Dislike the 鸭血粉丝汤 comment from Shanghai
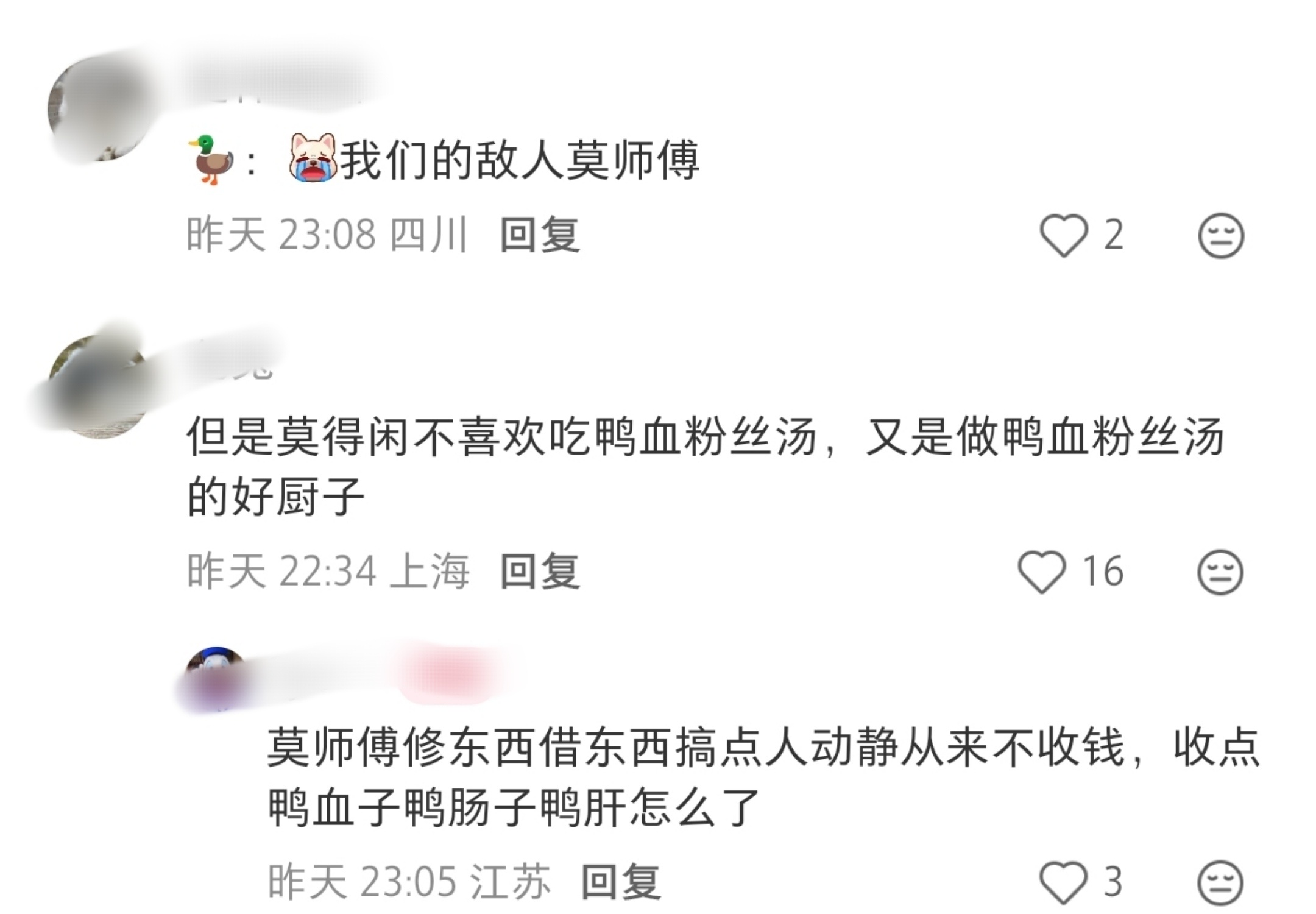 pyautogui.click(x=1220, y=572)
